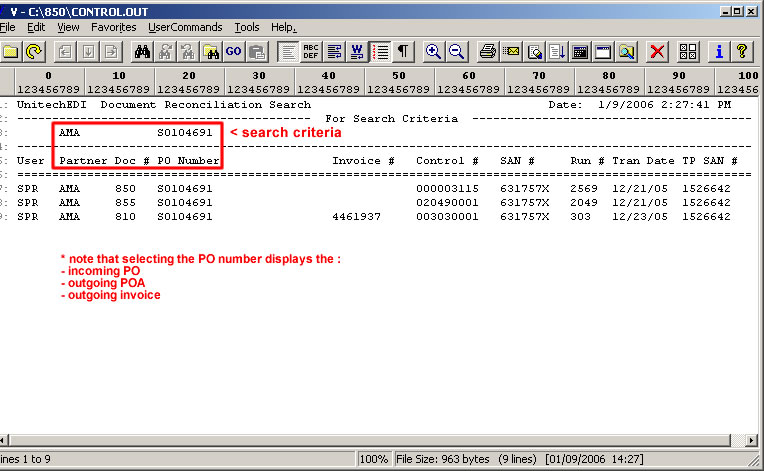Click the printer icon

point(487,51)
